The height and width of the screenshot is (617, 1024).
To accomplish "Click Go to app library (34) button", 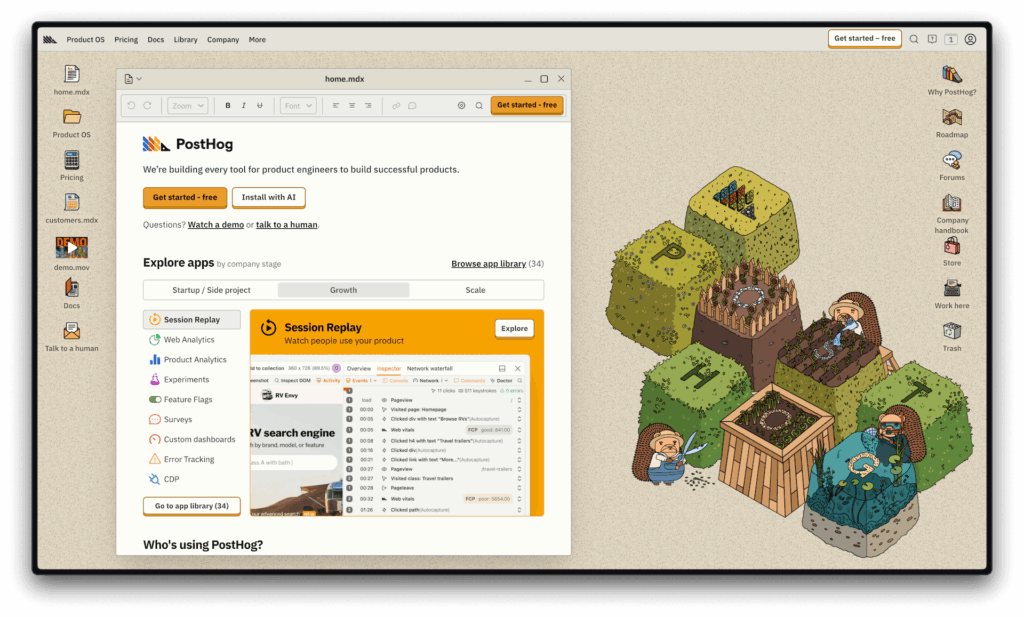I will coord(191,506).
